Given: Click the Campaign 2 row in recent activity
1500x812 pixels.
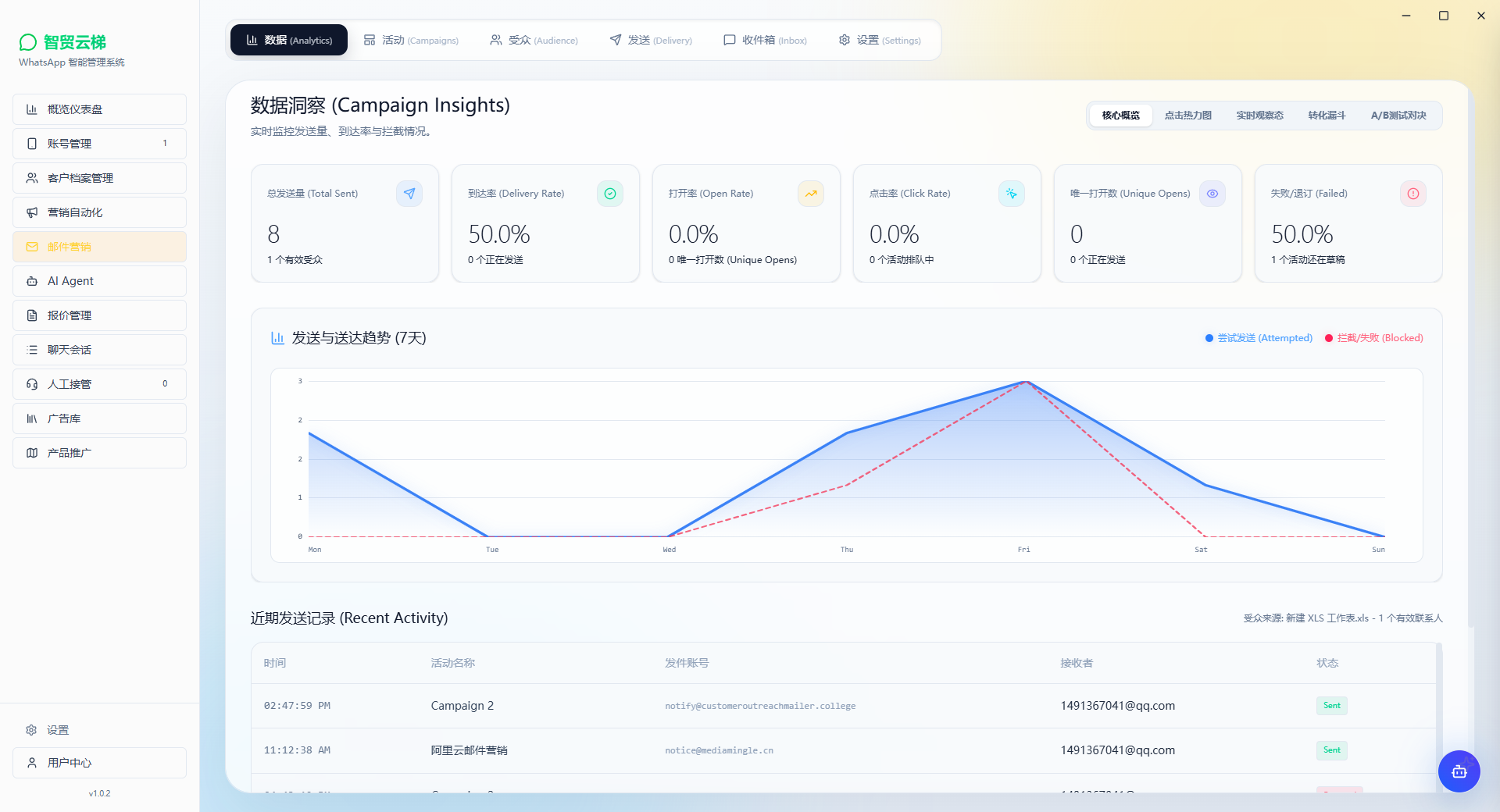Looking at the screenshot, I should (844, 706).
